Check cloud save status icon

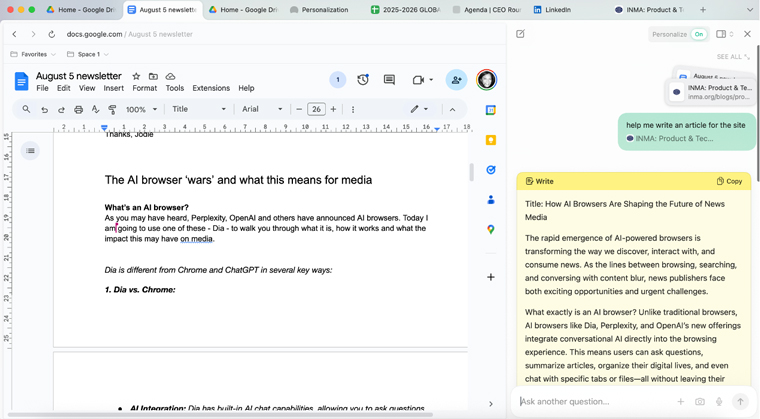point(170,76)
